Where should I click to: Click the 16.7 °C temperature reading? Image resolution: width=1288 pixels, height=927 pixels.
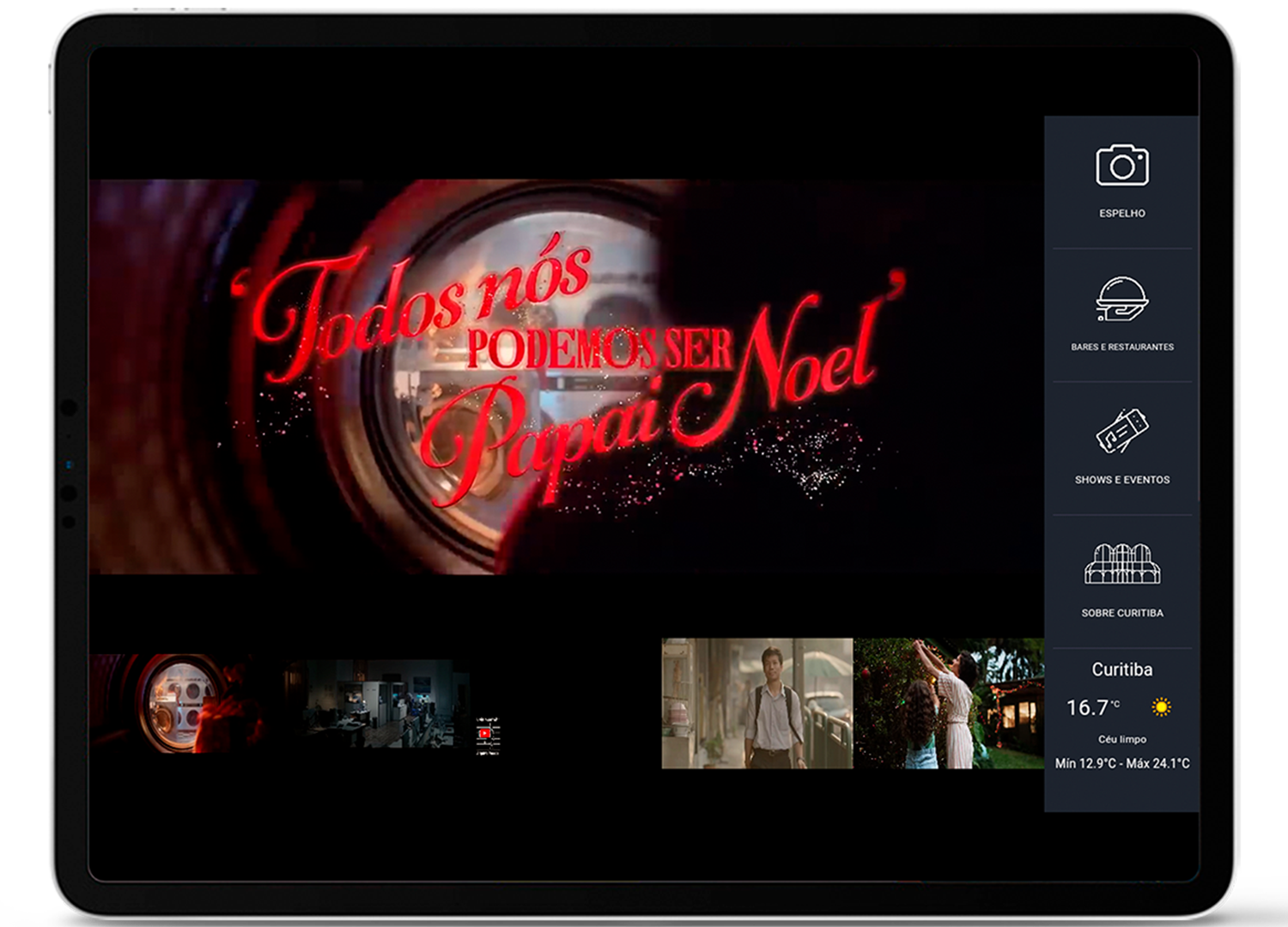point(1093,707)
